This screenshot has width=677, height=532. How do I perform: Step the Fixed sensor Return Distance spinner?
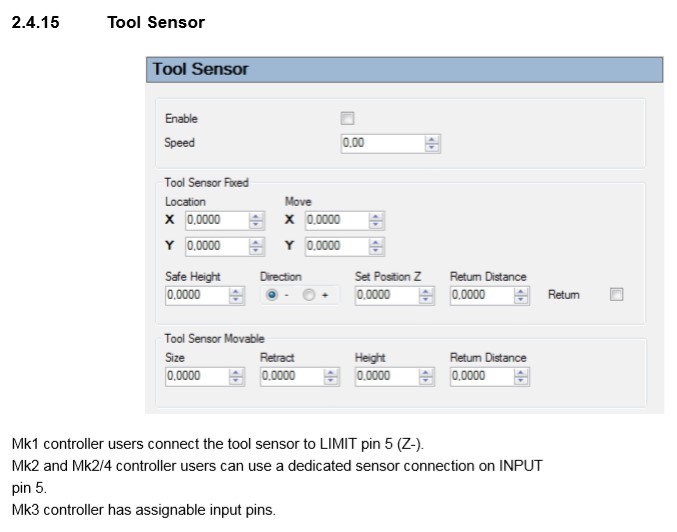click(522, 295)
